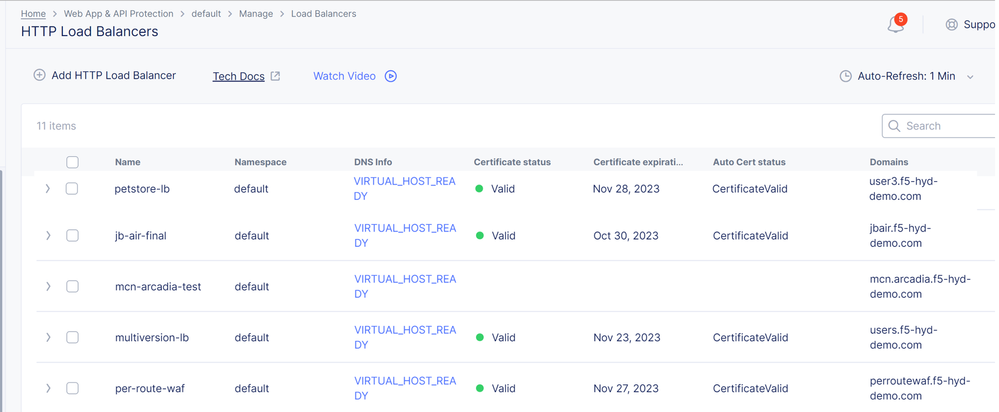Click the Support icon in header
Screen dimensions: 999x412
click(951, 25)
